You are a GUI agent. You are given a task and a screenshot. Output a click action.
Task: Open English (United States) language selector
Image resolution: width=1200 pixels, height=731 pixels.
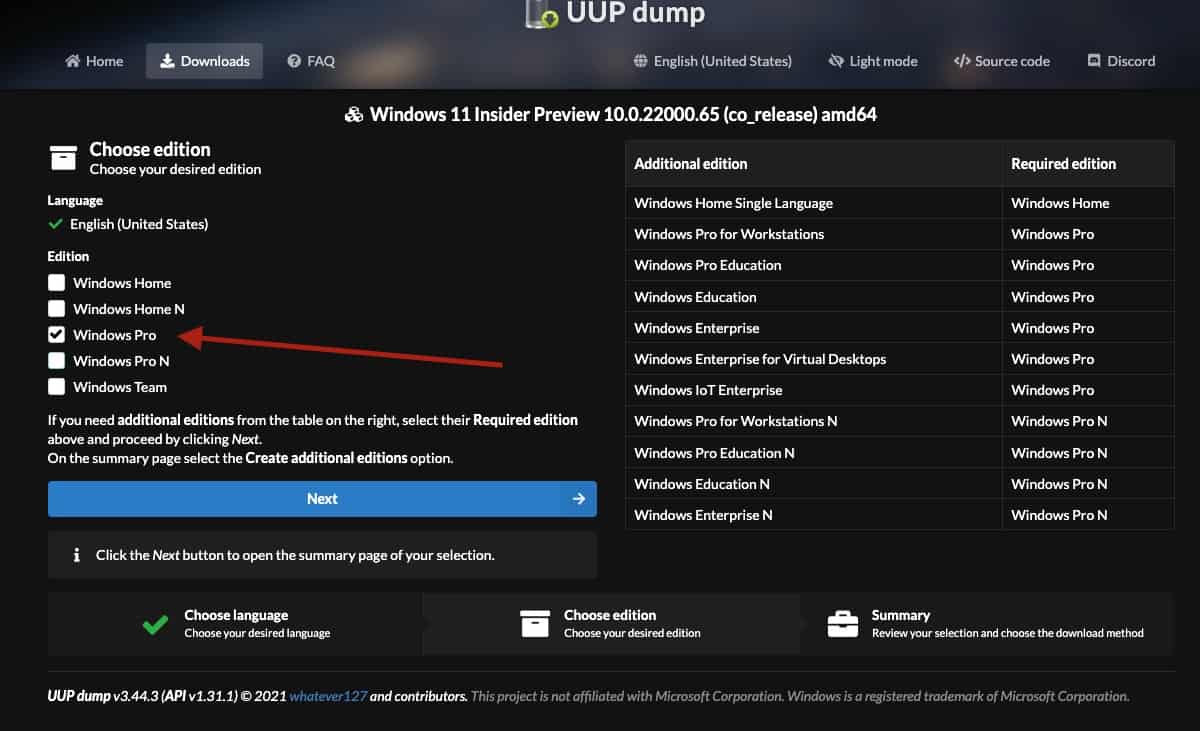click(x=712, y=61)
